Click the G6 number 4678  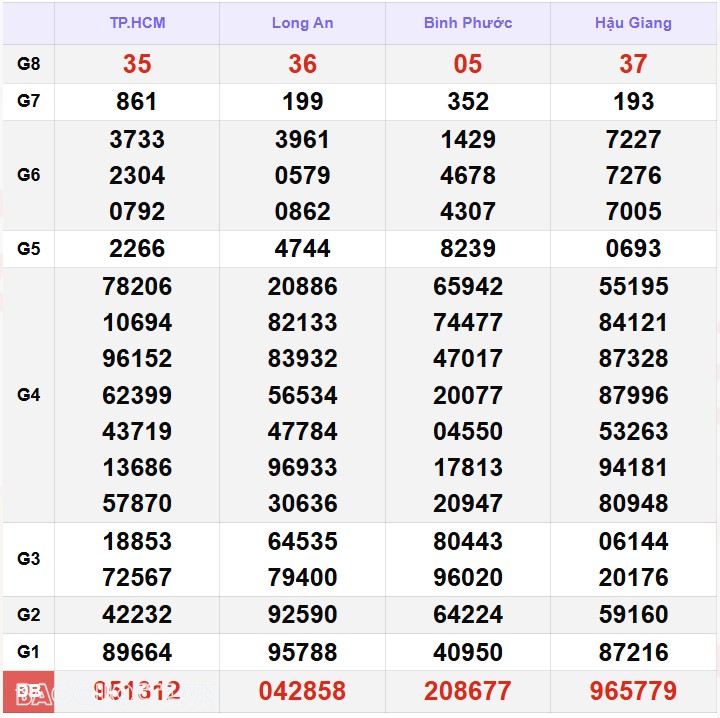tap(467, 175)
